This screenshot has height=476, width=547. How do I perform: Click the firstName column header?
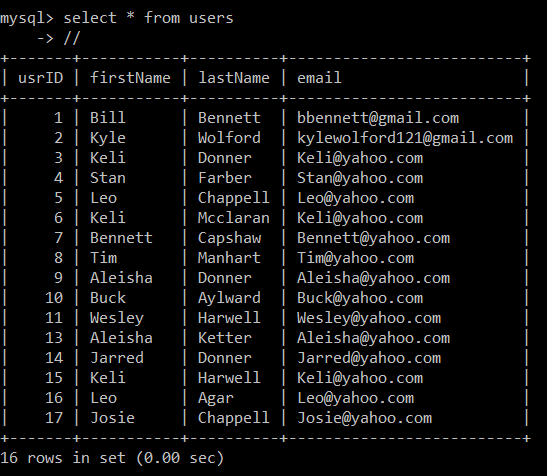[130, 78]
